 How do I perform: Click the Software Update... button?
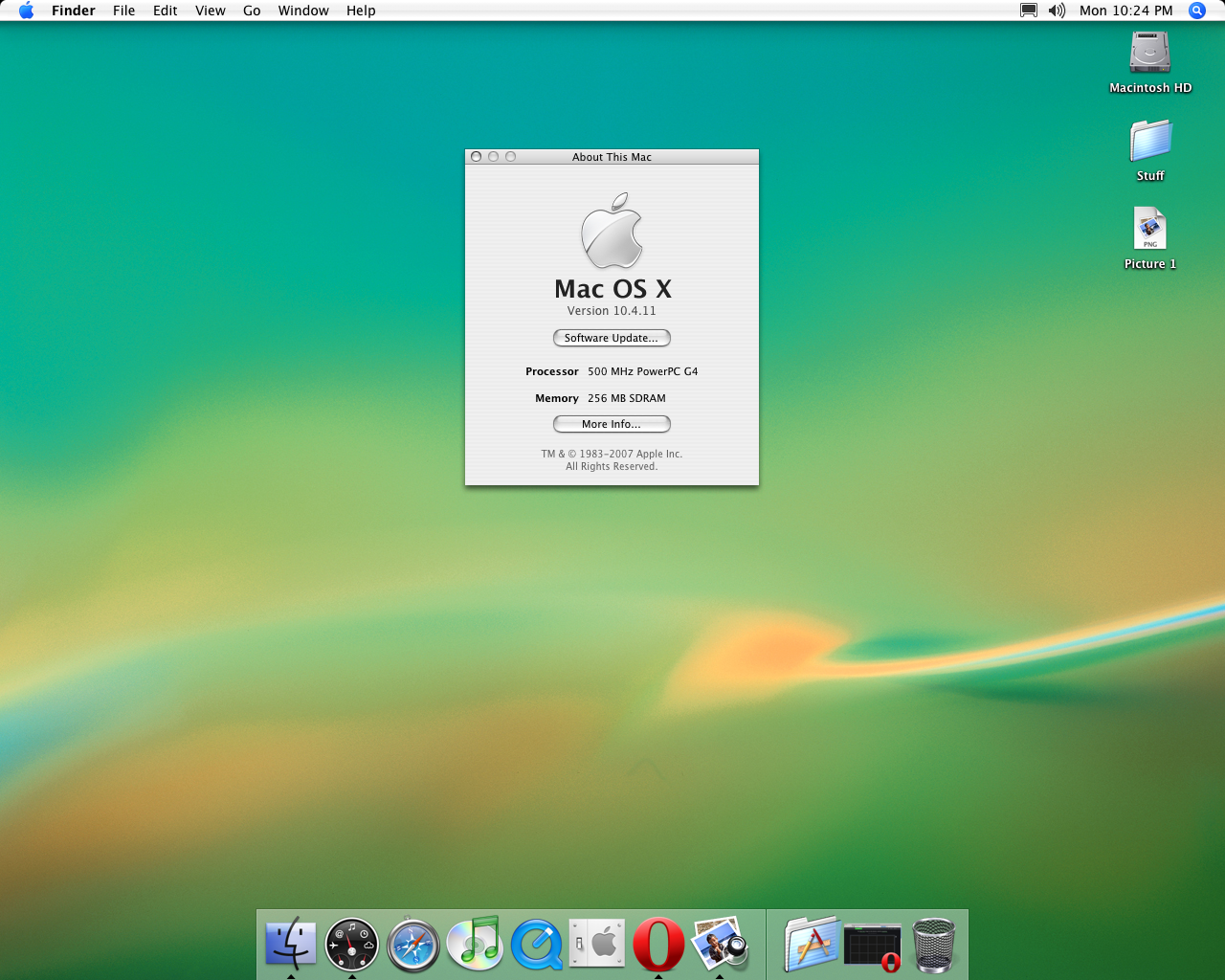tap(612, 338)
